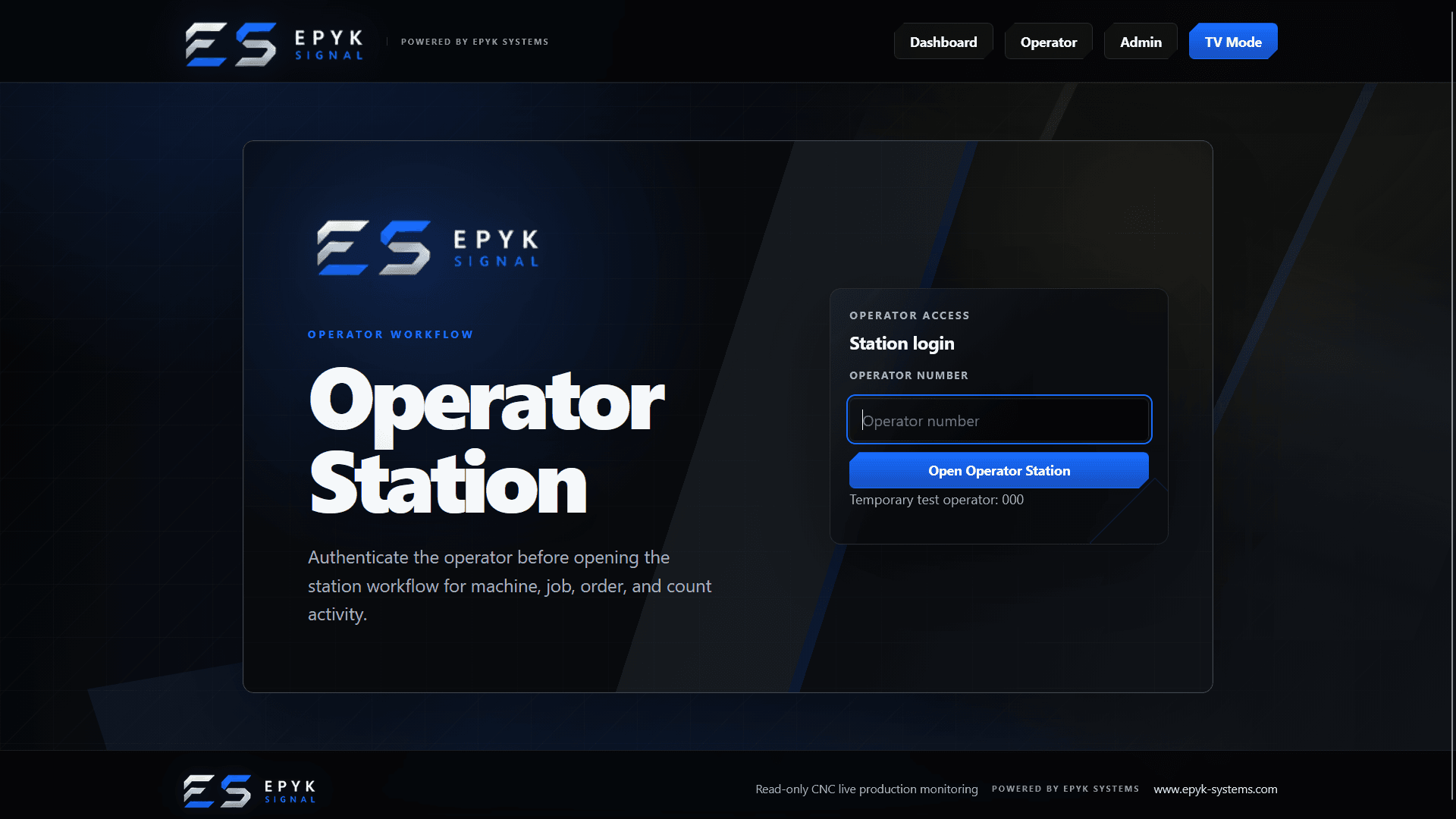Viewport: 1456px width, 819px height.
Task: Click the 'OPERATOR ACCESS' label
Action: [x=909, y=315]
